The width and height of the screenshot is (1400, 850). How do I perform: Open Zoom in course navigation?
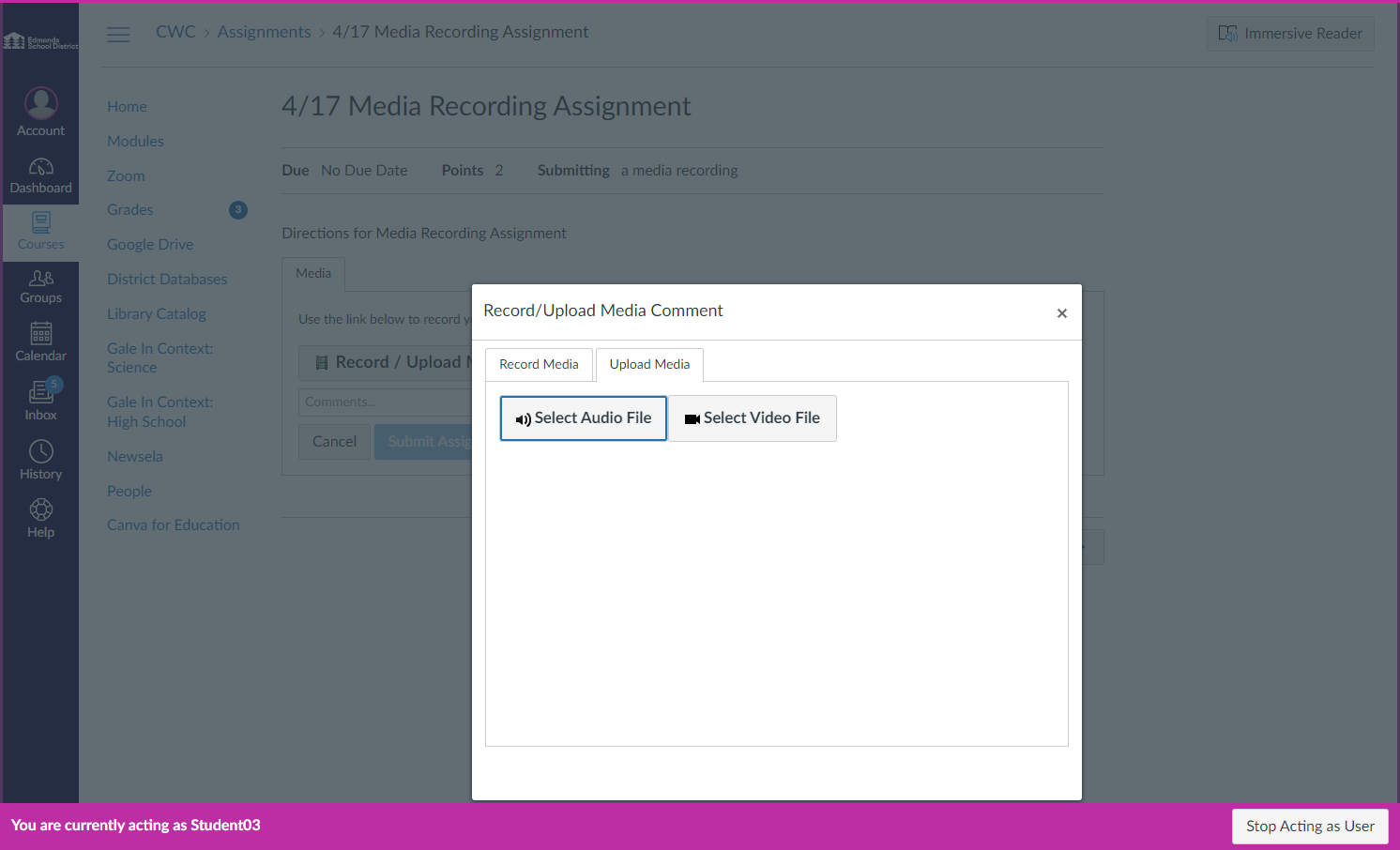(x=126, y=176)
